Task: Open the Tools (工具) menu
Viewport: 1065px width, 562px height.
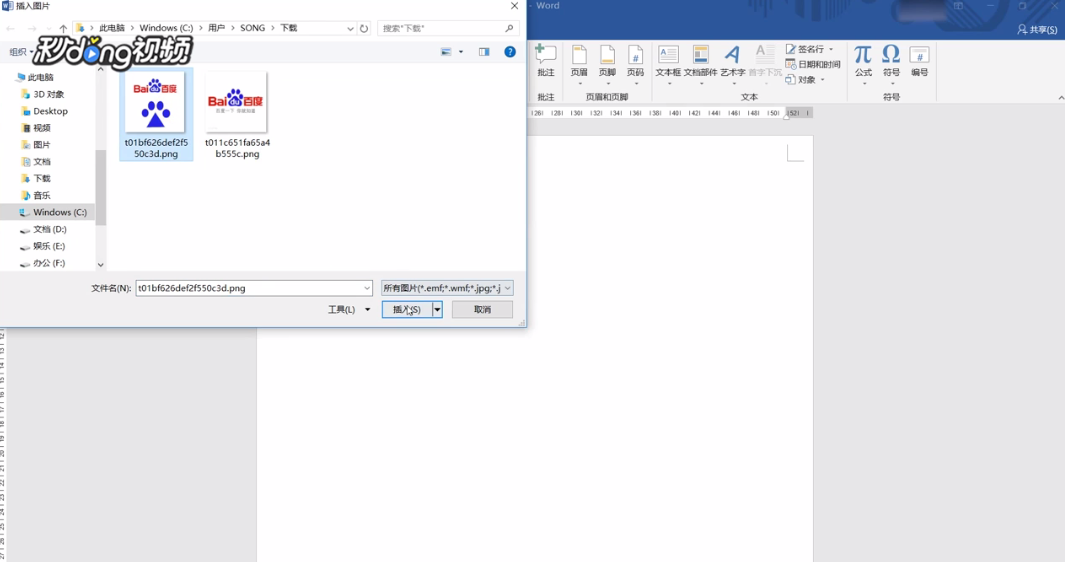Action: click(349, 309)
